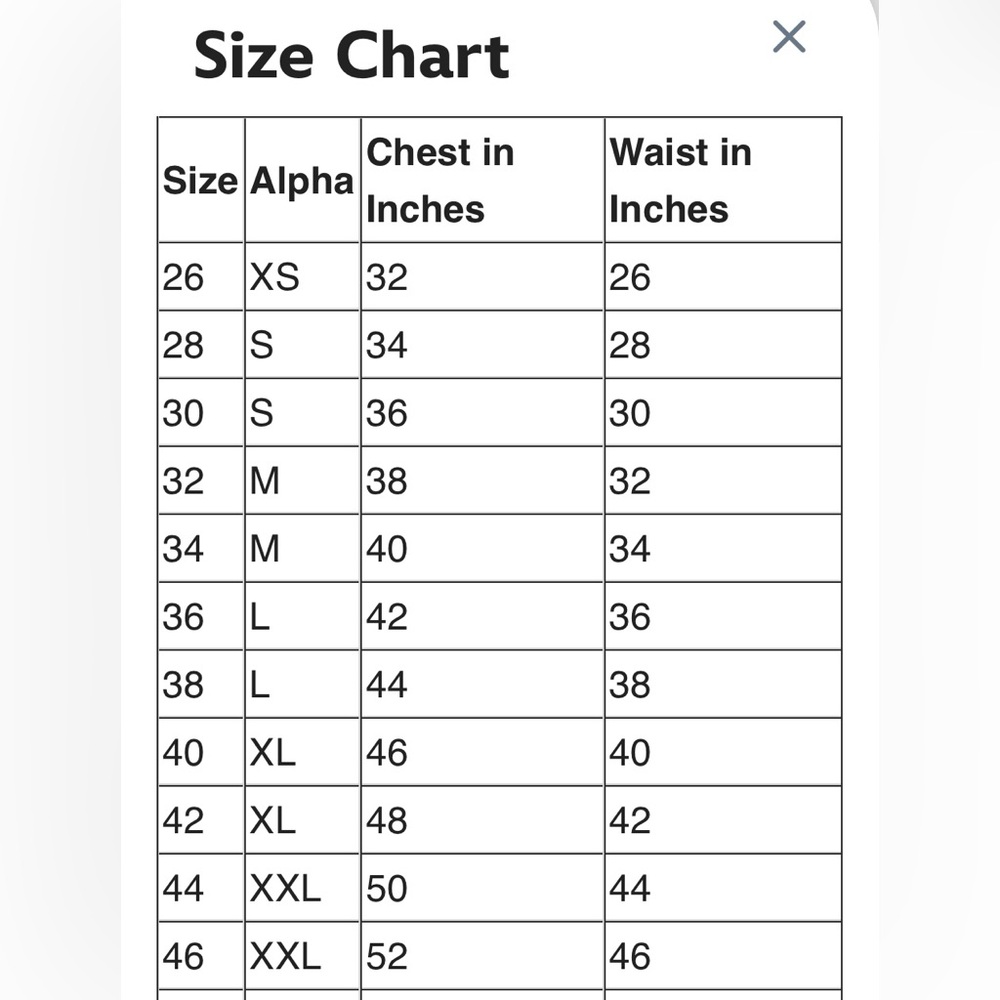Click the Chest in Inches header
Viewport: 1000px width, 1000px height.
click(x=482, y=180)
